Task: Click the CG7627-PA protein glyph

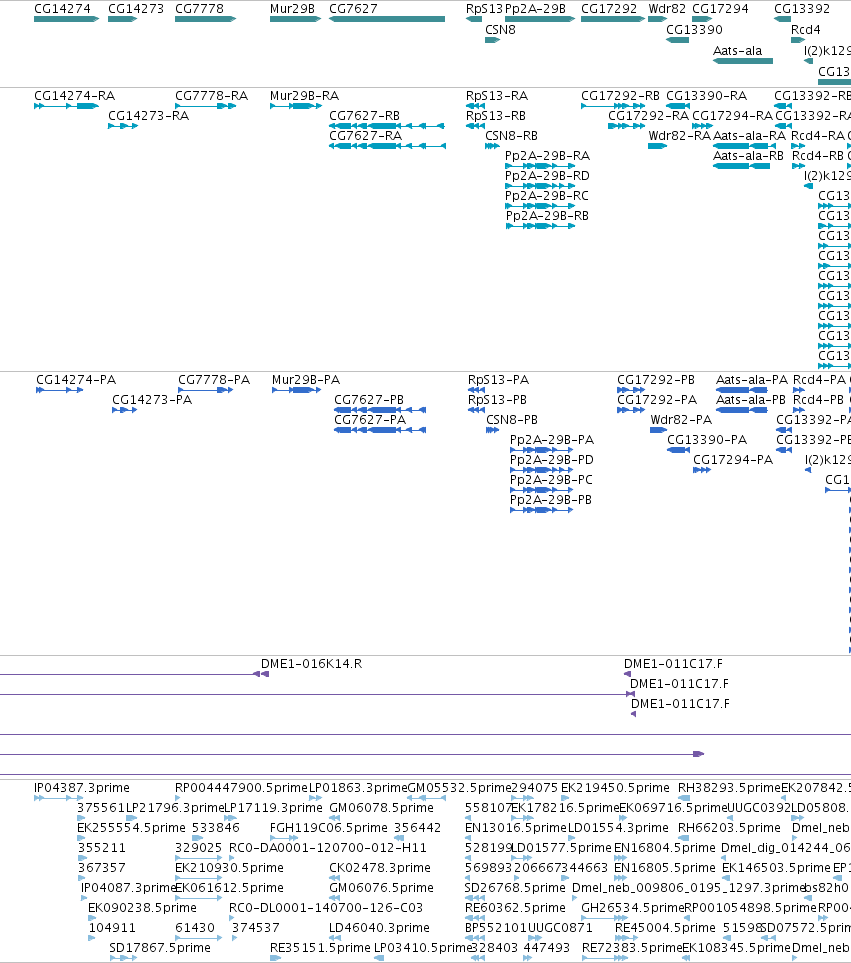Action: [x=380, y=430]
